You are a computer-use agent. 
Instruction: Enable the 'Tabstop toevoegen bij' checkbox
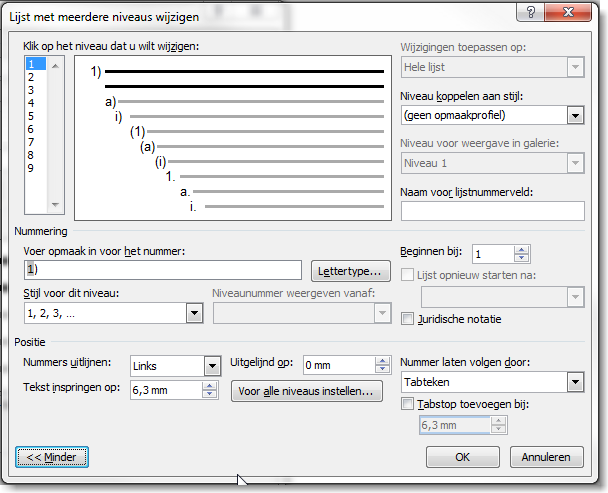pyautogui.click(x=407, y=404)
